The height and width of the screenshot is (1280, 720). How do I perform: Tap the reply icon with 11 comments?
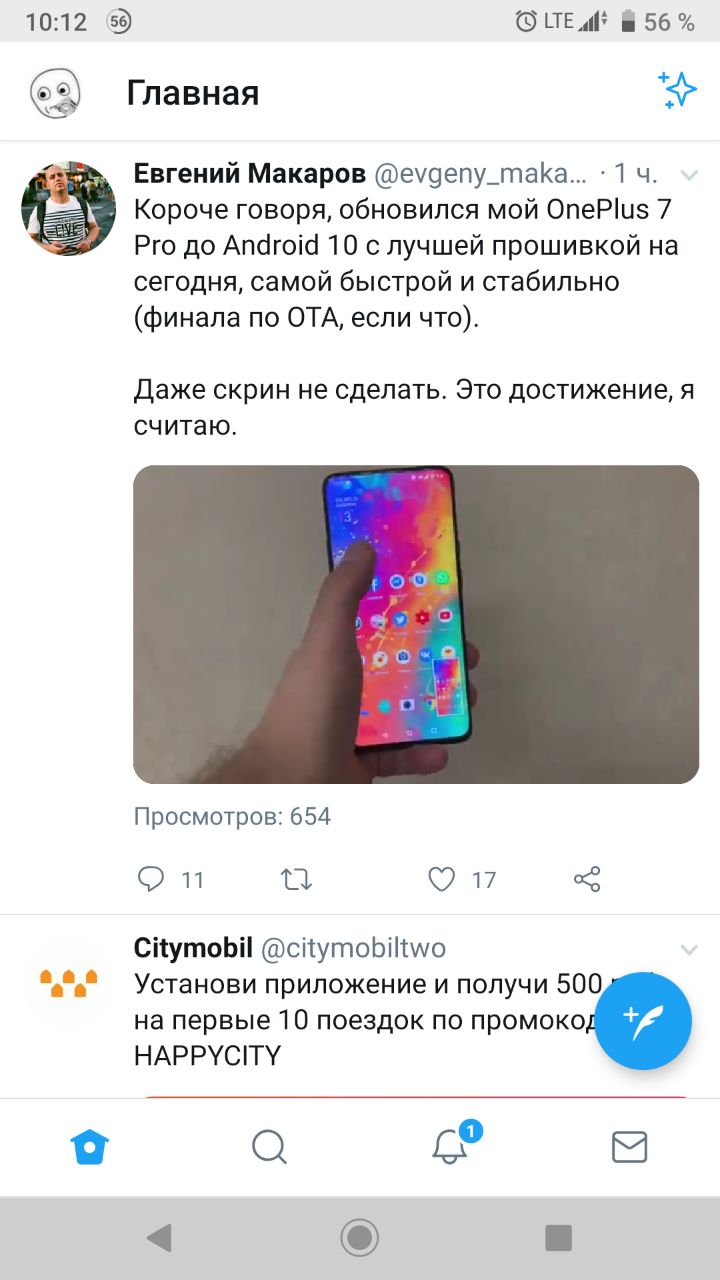click(x=151, y=879)
